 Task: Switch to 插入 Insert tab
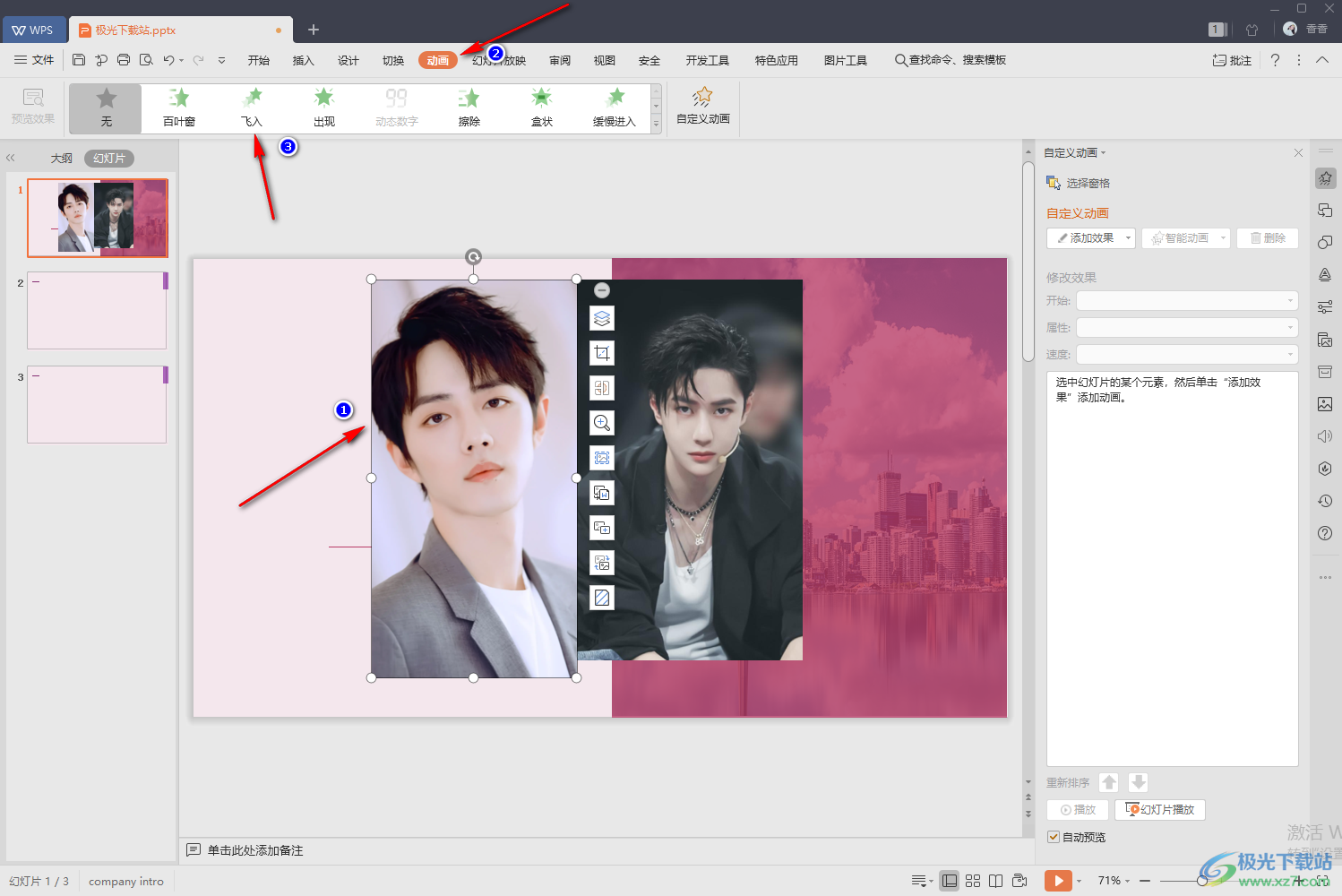304,60
